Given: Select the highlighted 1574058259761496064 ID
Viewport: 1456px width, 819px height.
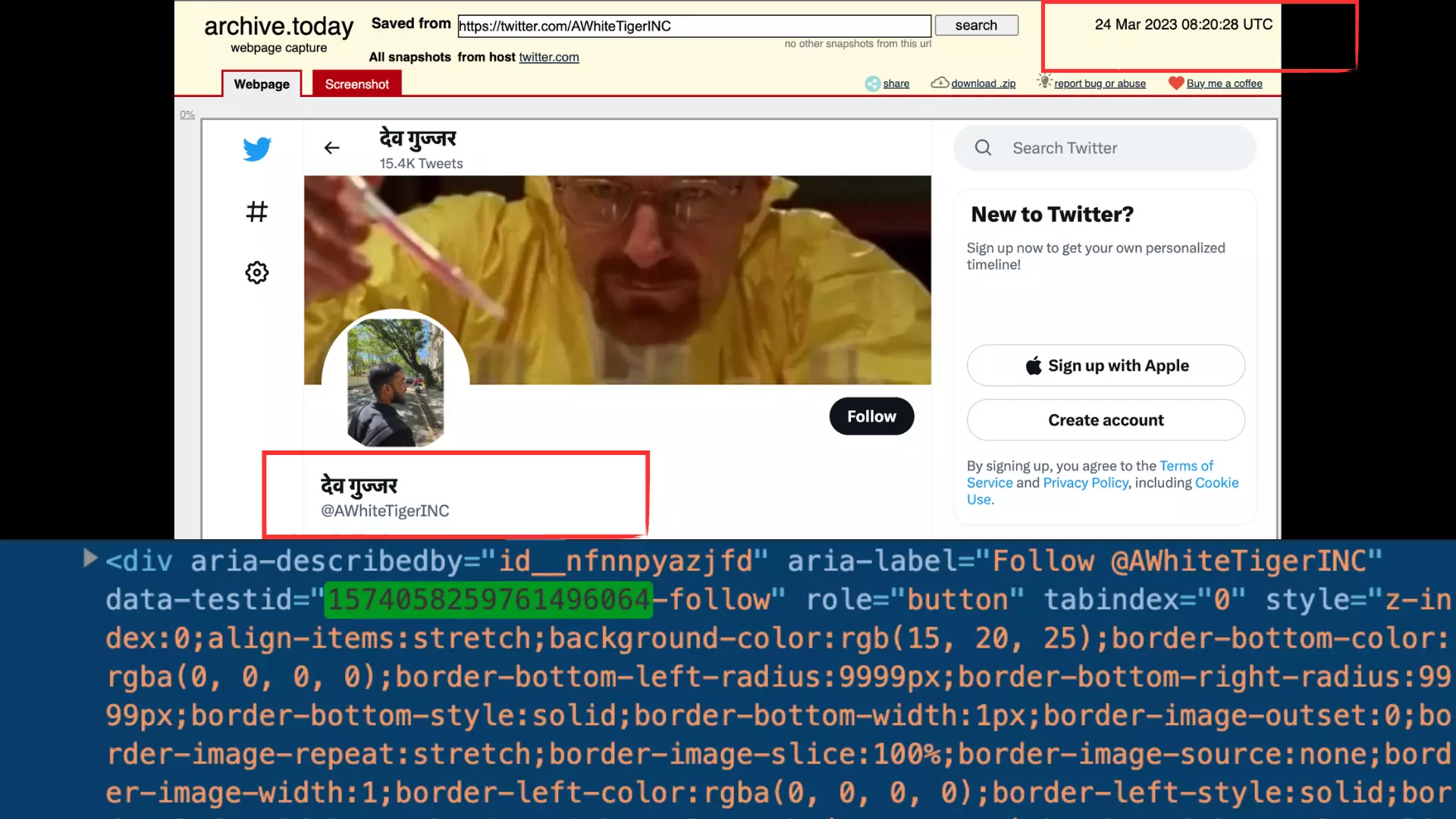Looking at the screenshot, I should click(488, 599).
